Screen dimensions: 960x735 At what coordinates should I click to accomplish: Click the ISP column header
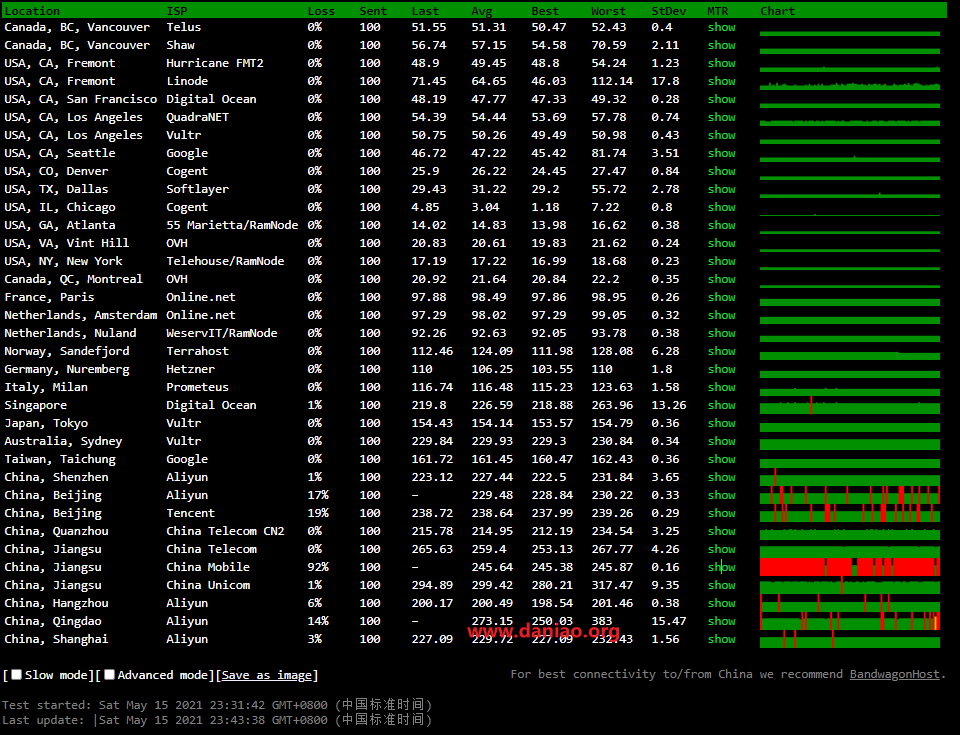click(x=176, y=11)
